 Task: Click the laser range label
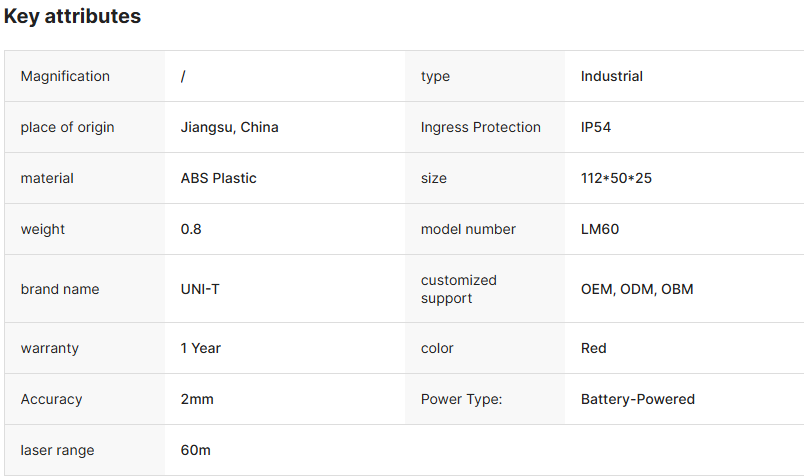[57, 450]
